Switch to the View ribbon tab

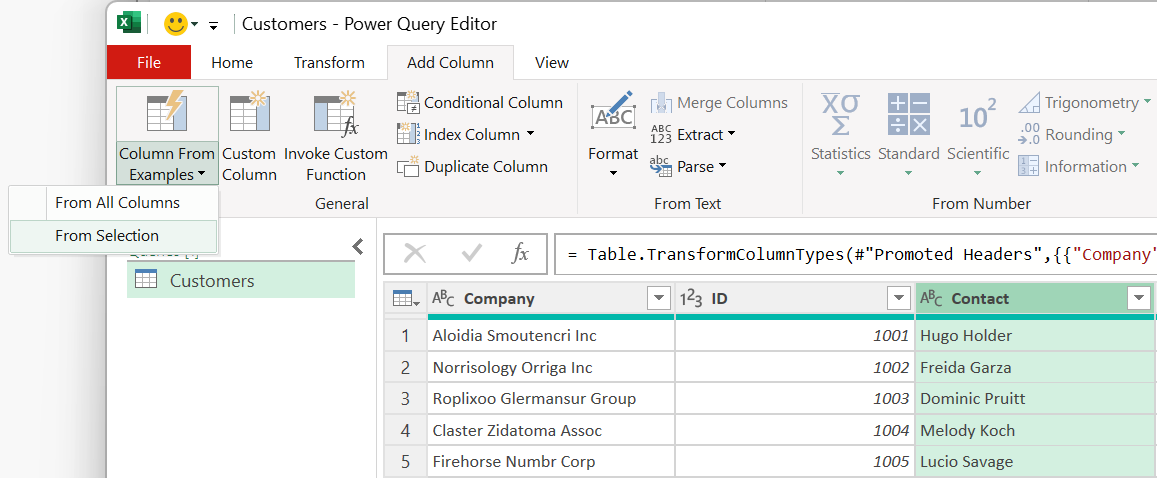pos(552,63)
